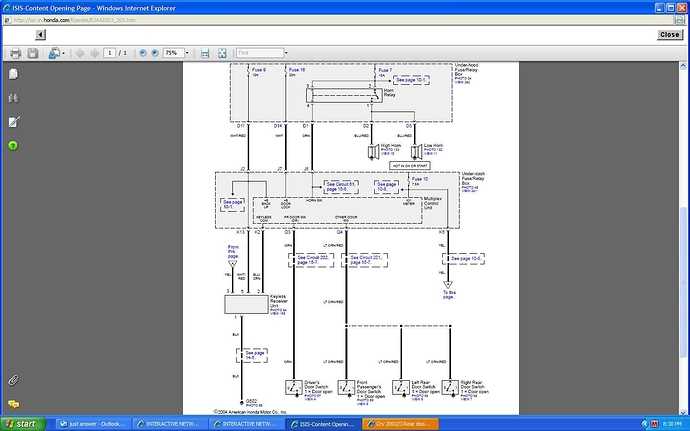
Task: Follow 'See Circuit 201, page 10-7' link
Action: pyautogui.click(x=365, y=260)
